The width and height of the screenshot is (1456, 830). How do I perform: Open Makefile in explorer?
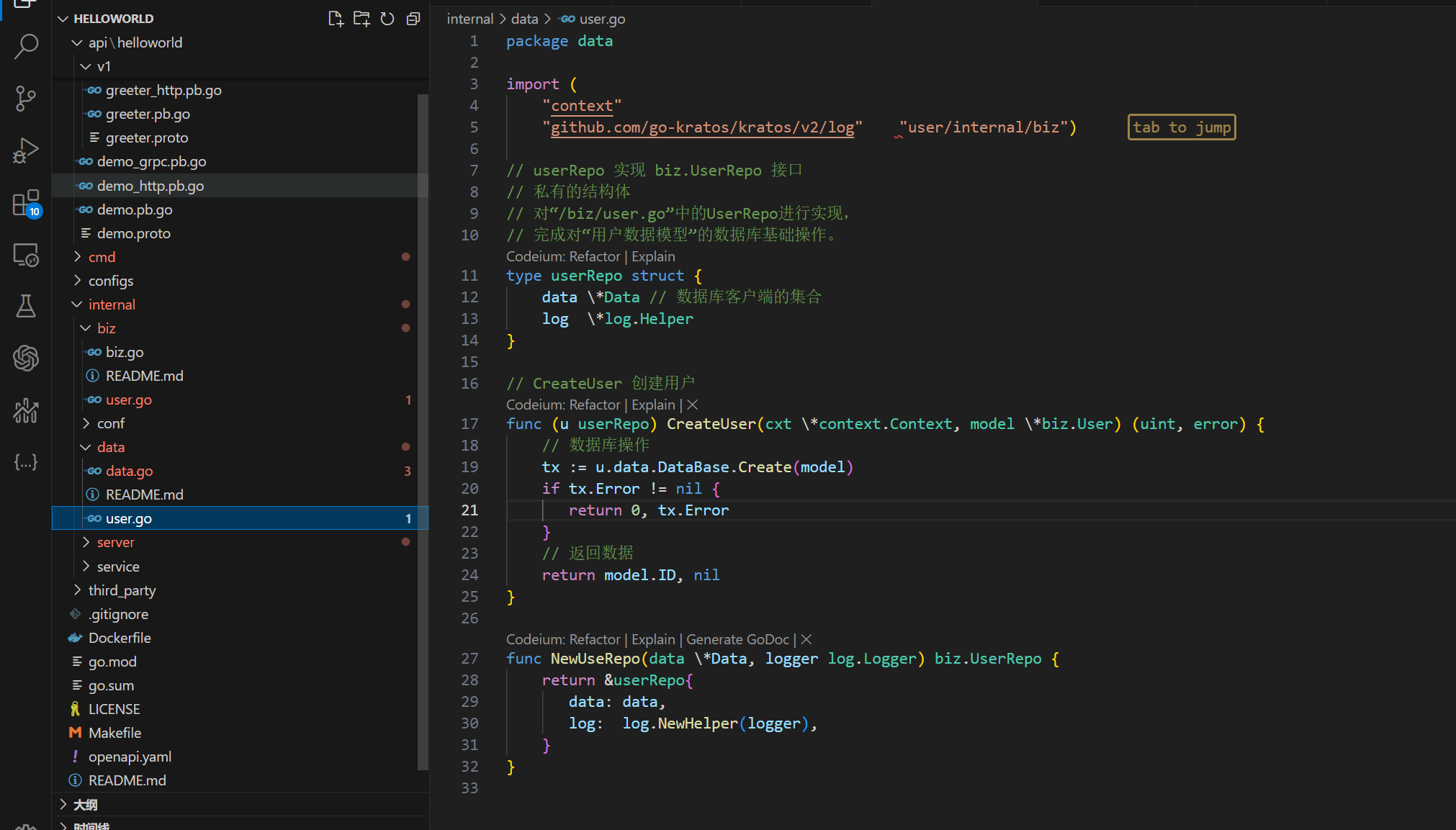(240, 733)
